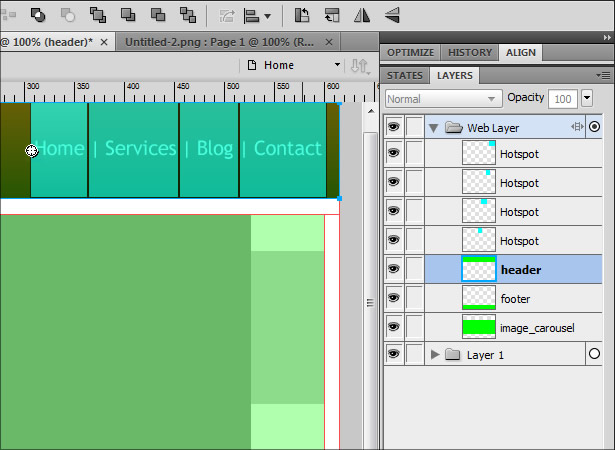Click the Web Layer active-layer radio circle
Viewport: 615px width, 450px height.
[x=594, y=126]
